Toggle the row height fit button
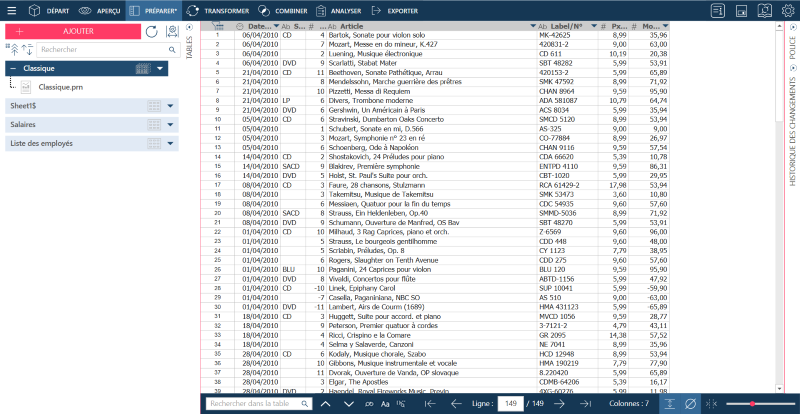This screenshot has height=414, width=800. coord(669,403)
